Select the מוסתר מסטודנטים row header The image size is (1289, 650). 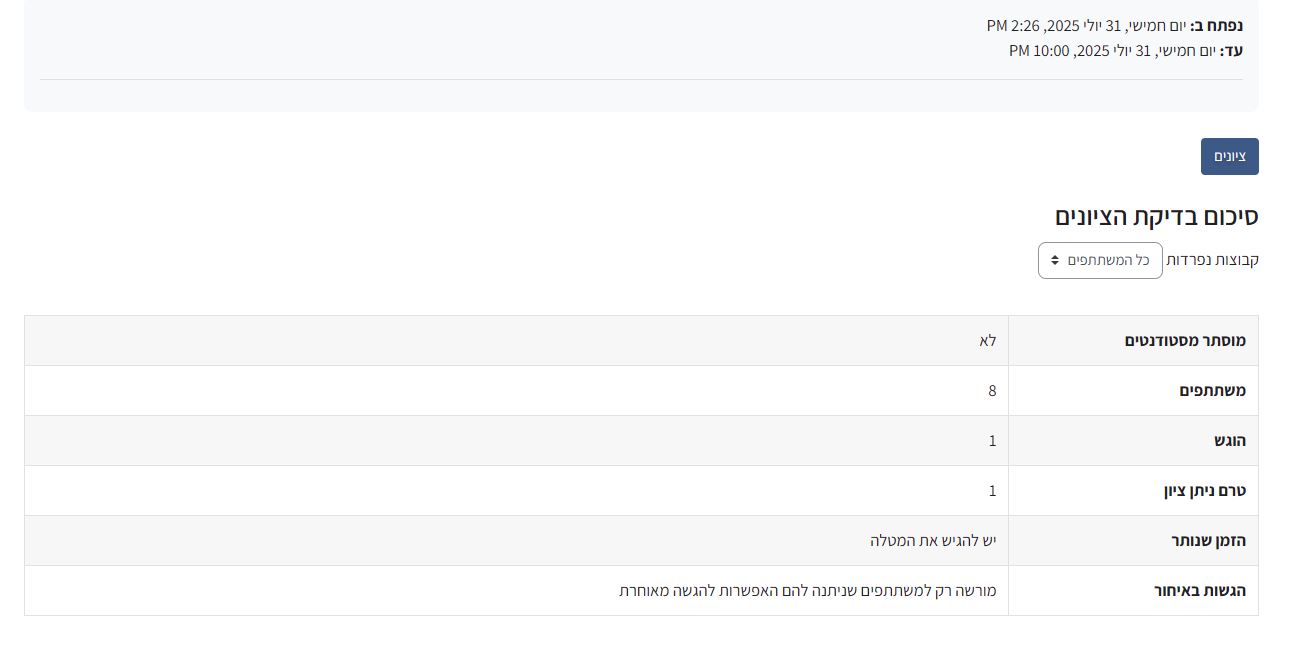coord(1185,341)
